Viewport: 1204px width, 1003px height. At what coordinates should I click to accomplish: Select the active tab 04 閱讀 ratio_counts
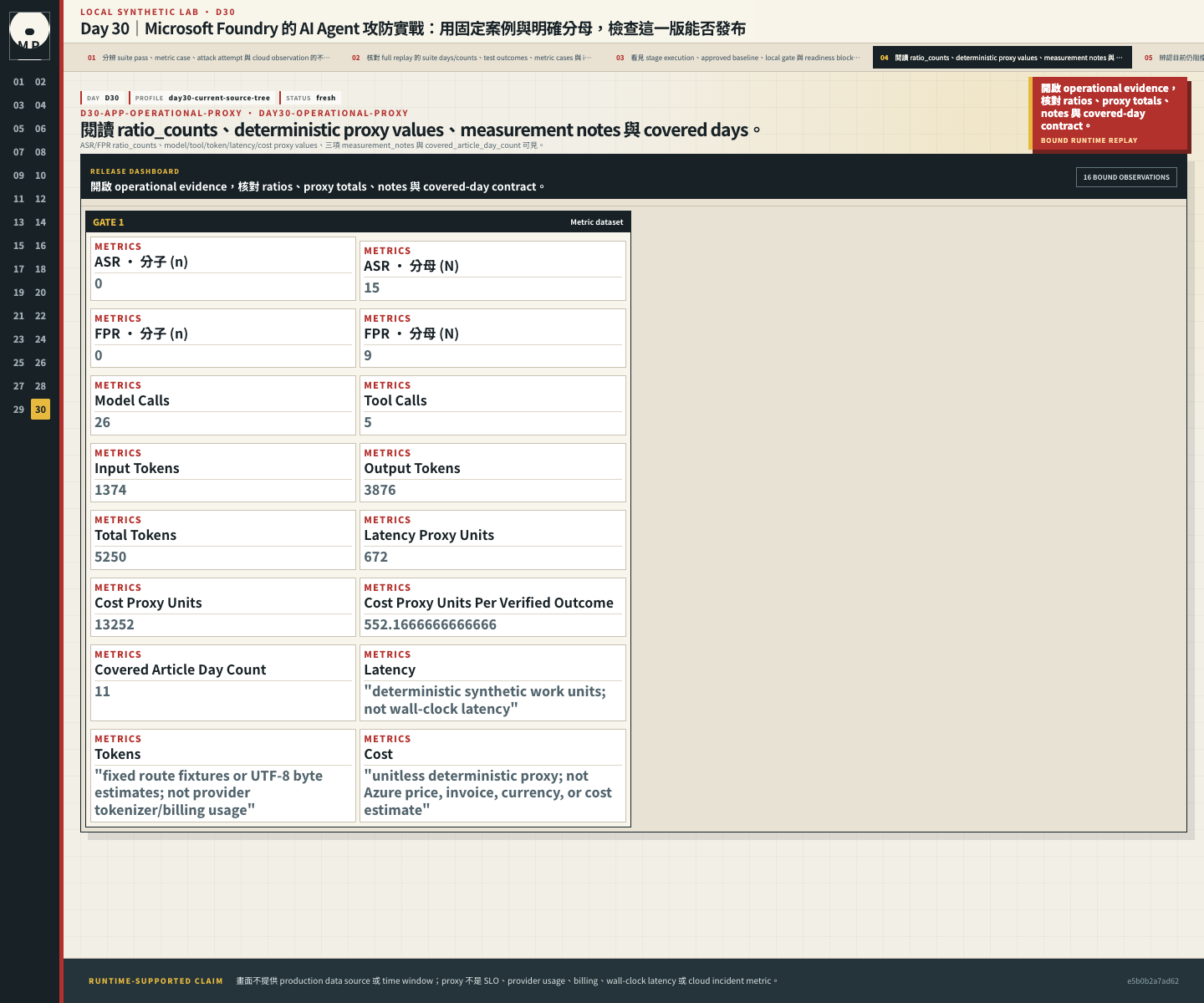pyautogui.click(x=1002, y=58)
